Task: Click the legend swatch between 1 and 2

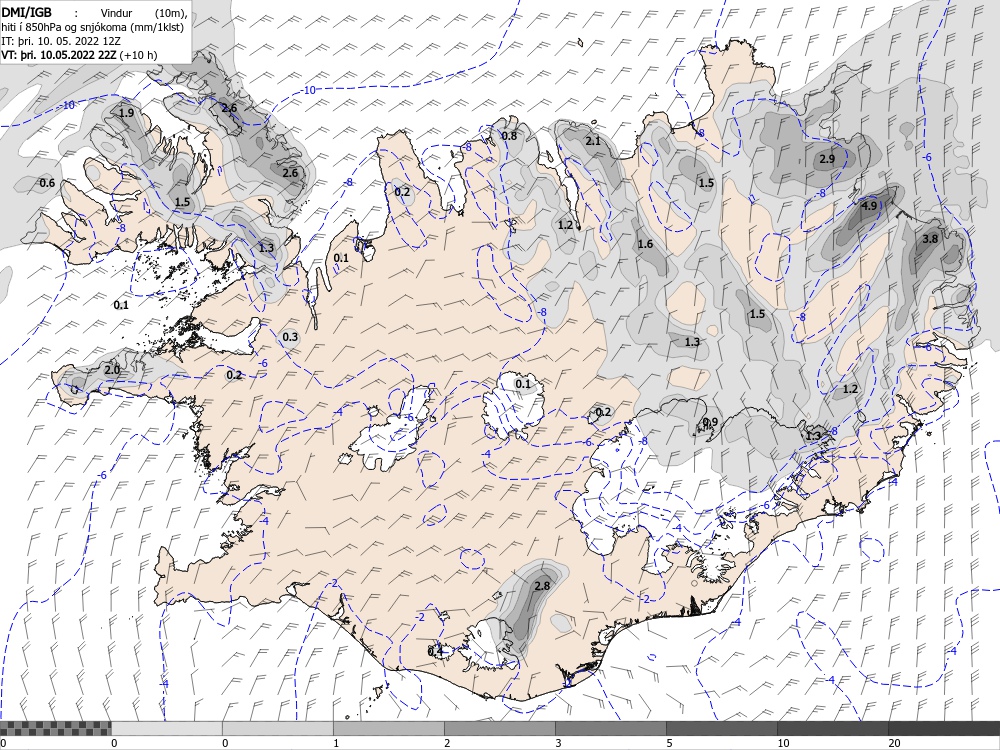Action: click(x=388, y=728)
